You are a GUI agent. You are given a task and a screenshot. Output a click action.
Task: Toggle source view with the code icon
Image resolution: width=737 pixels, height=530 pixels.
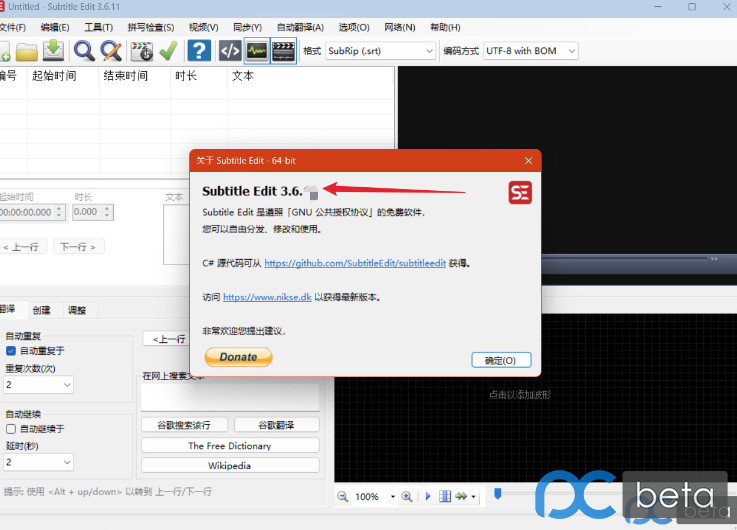230,51
